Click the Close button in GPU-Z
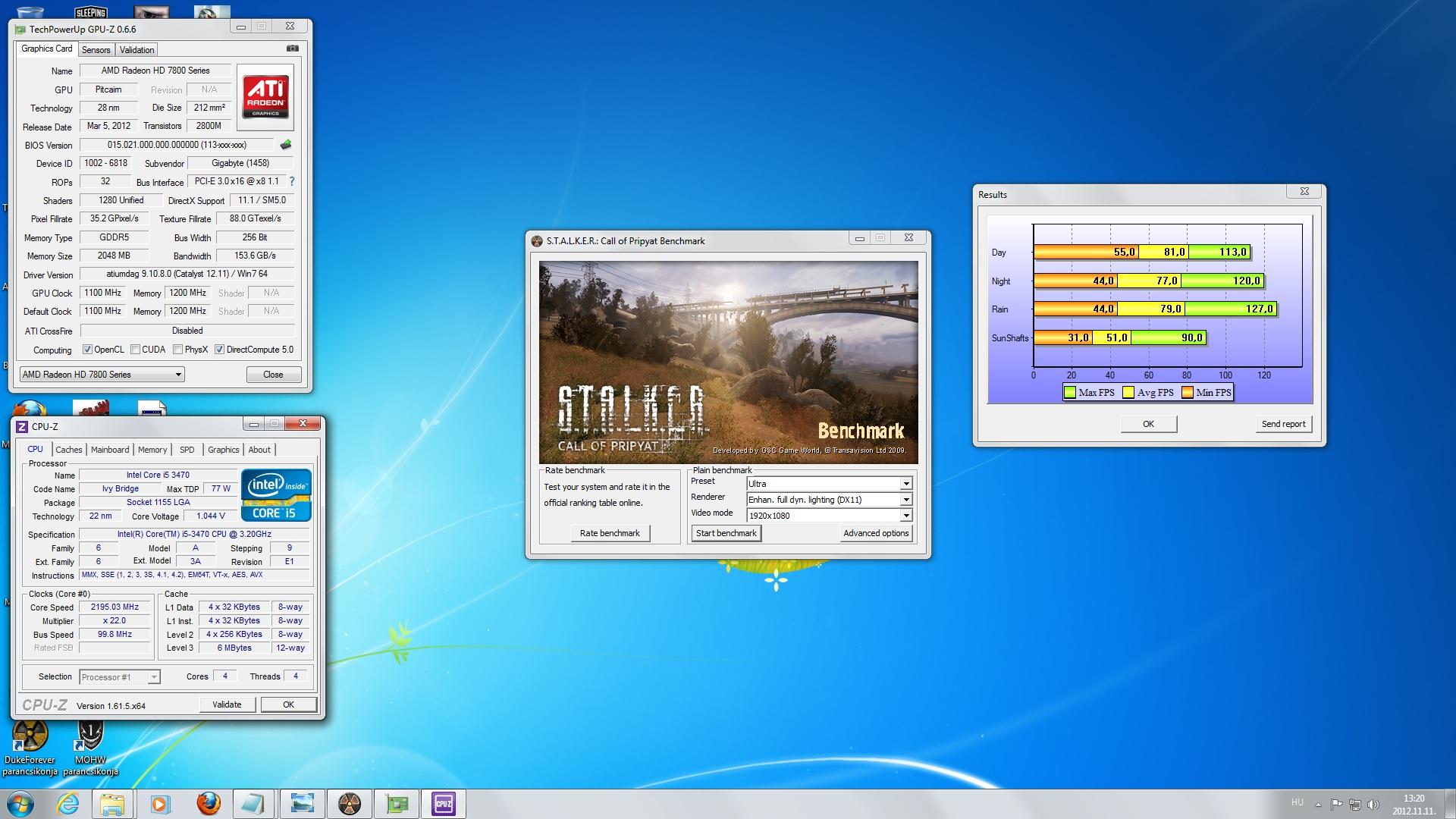The width and height of the screenshot is (1456, 819). 273,375
